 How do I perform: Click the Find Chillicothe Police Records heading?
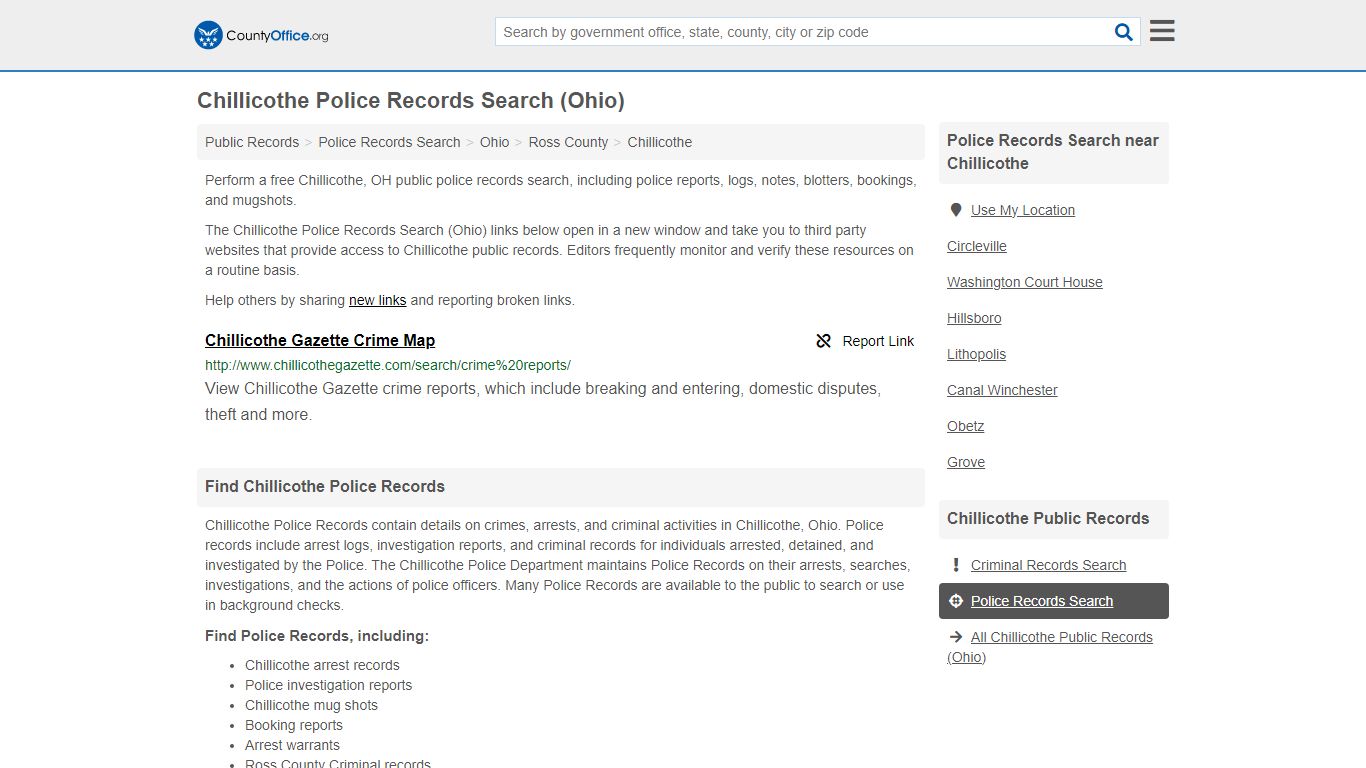[x=325, y=487]
